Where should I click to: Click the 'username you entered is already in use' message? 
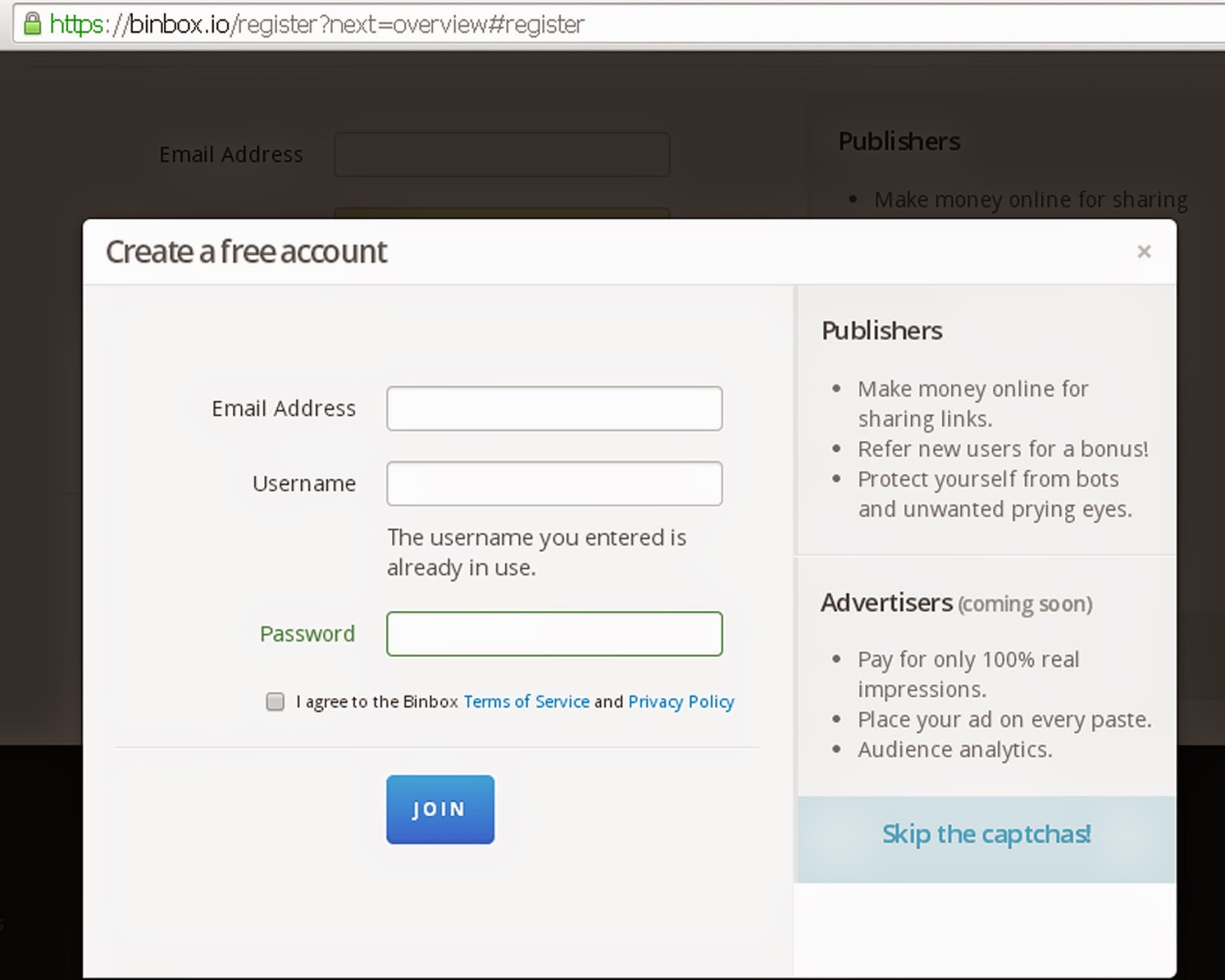[537, 552]
